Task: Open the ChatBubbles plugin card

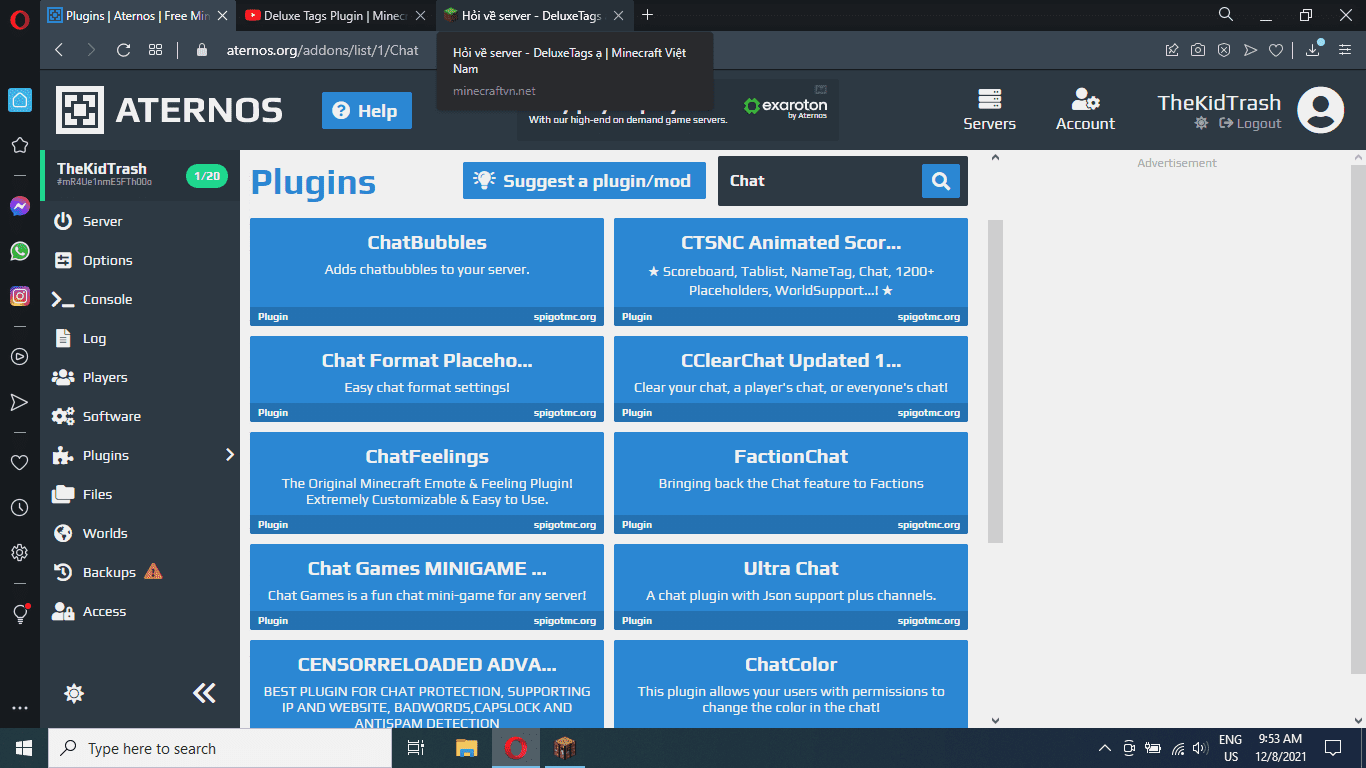Action: pos(427,272)
